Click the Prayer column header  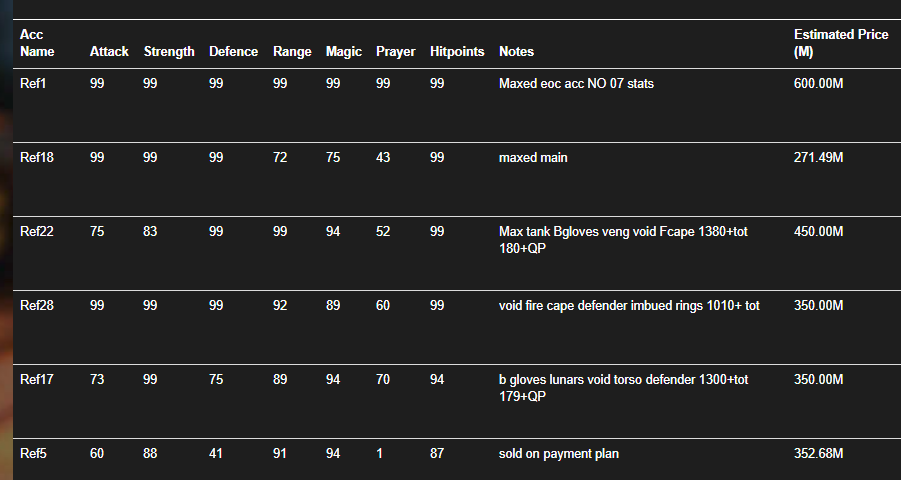tap(395, 52)
